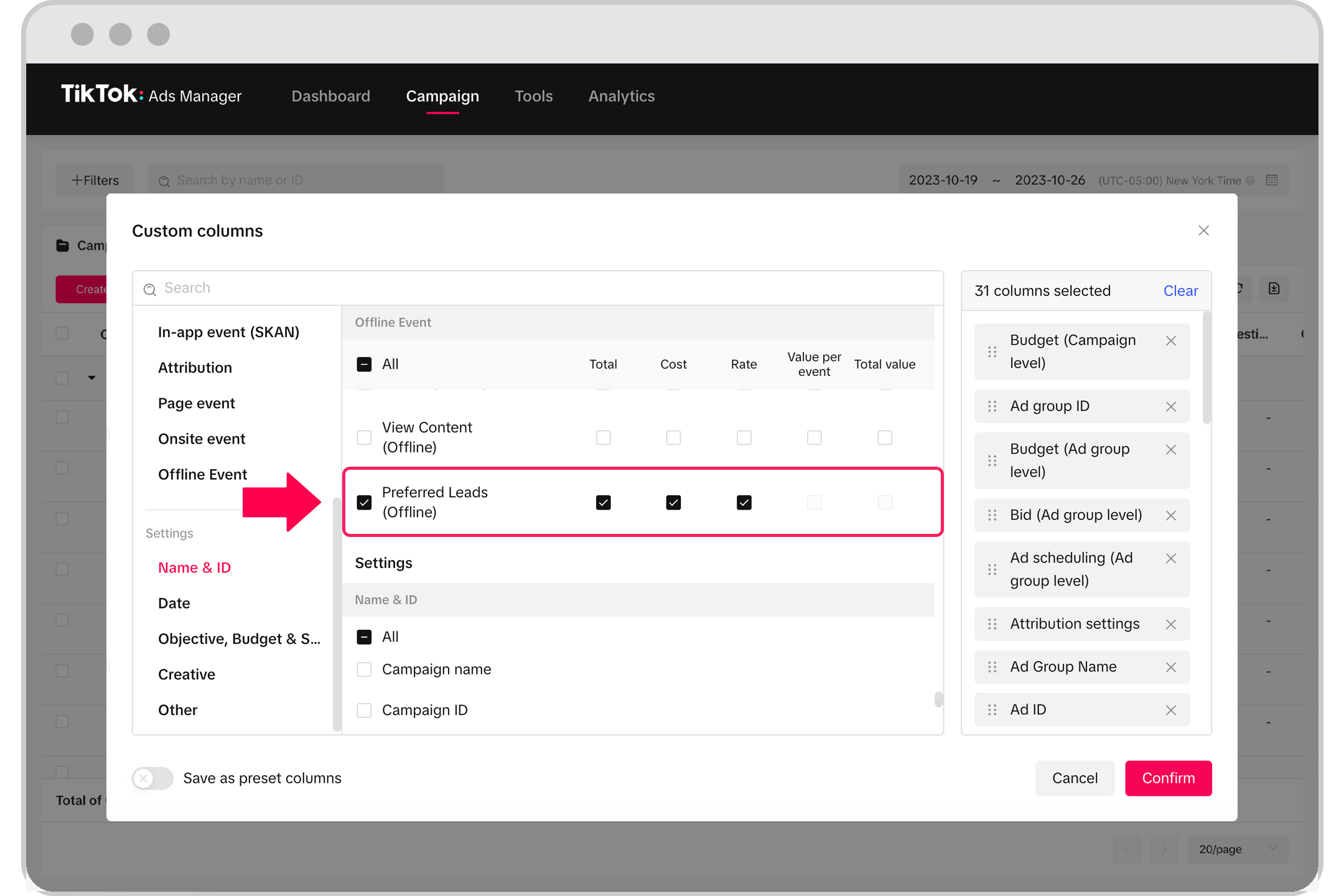Expand the campaign row caret
Screen dimensions: 1344x896
tap(91, 378)
